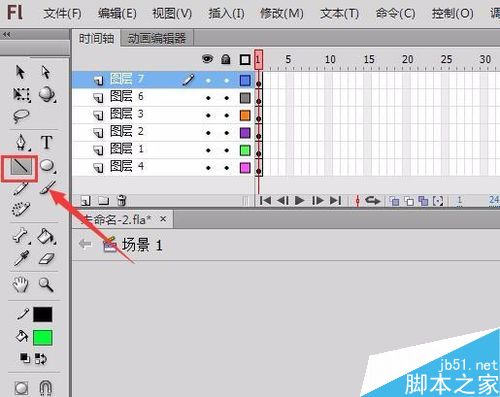Select the Hand tool
The width and height of the screenshot is (500, 397).
click(x=20, y=285)
